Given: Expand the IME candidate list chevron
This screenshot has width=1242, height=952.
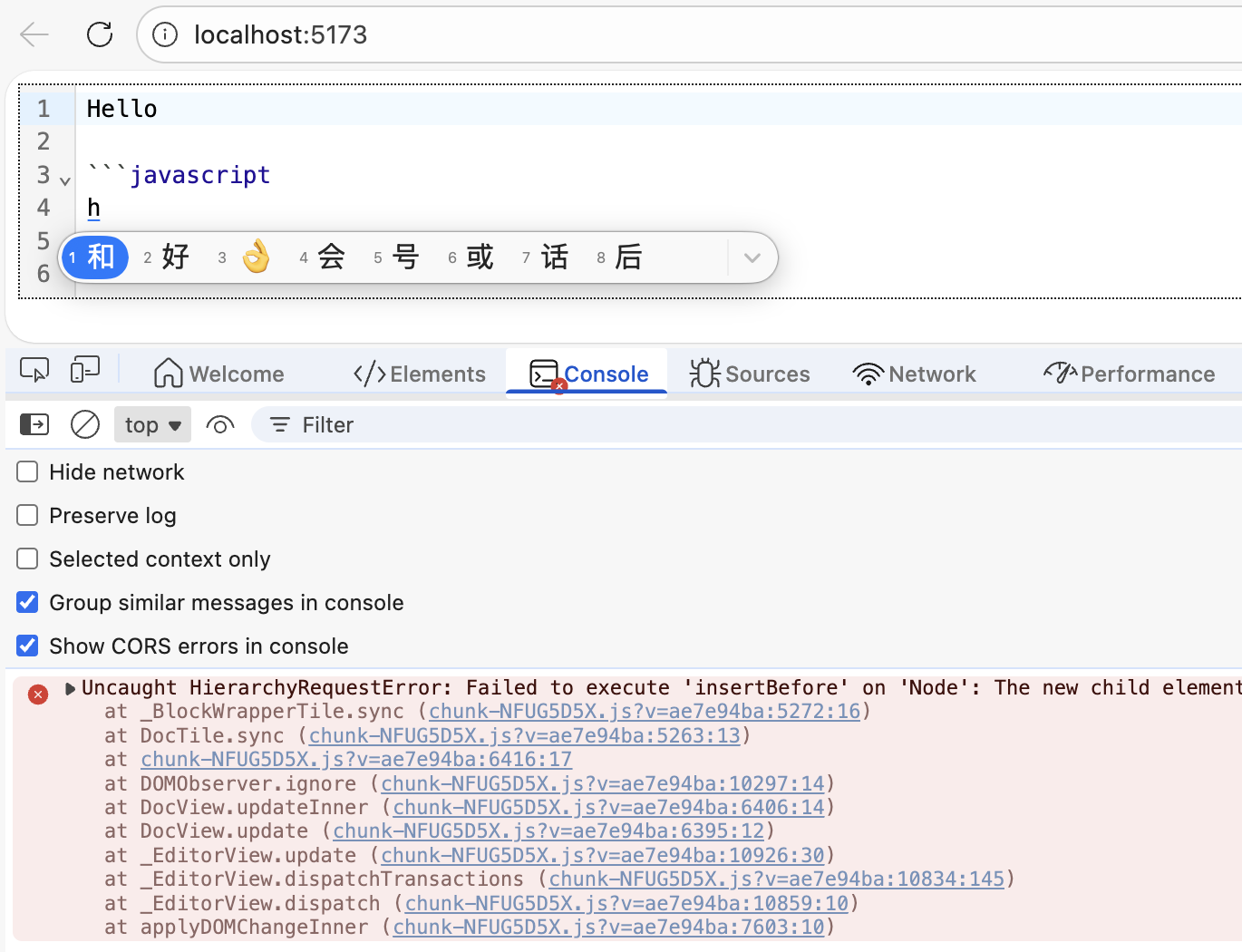Looking at the screenshot, I should 752,257.
